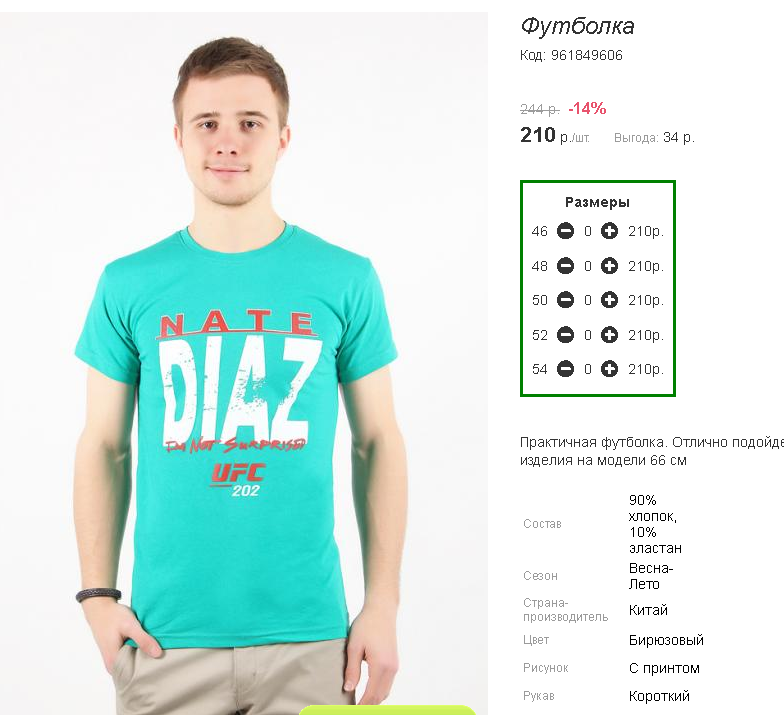Decrease quantity for size 46
The width and height of the screenshot is (784, 715).
[566, 231]
